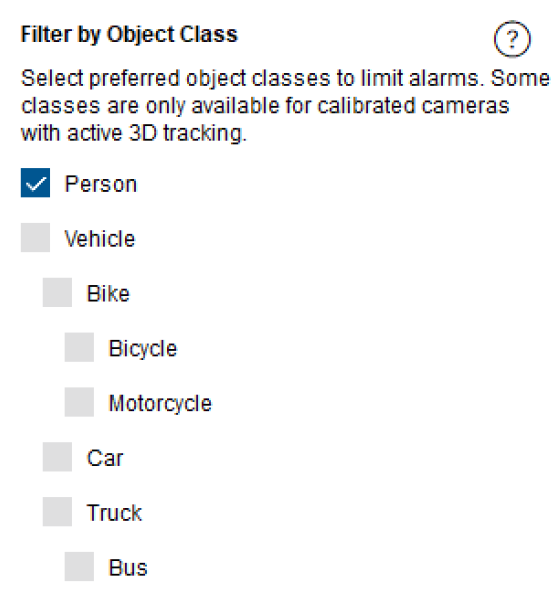Click the Motorcycle label text
Screen dimensions: 559x598
click(x=160, y=404)
